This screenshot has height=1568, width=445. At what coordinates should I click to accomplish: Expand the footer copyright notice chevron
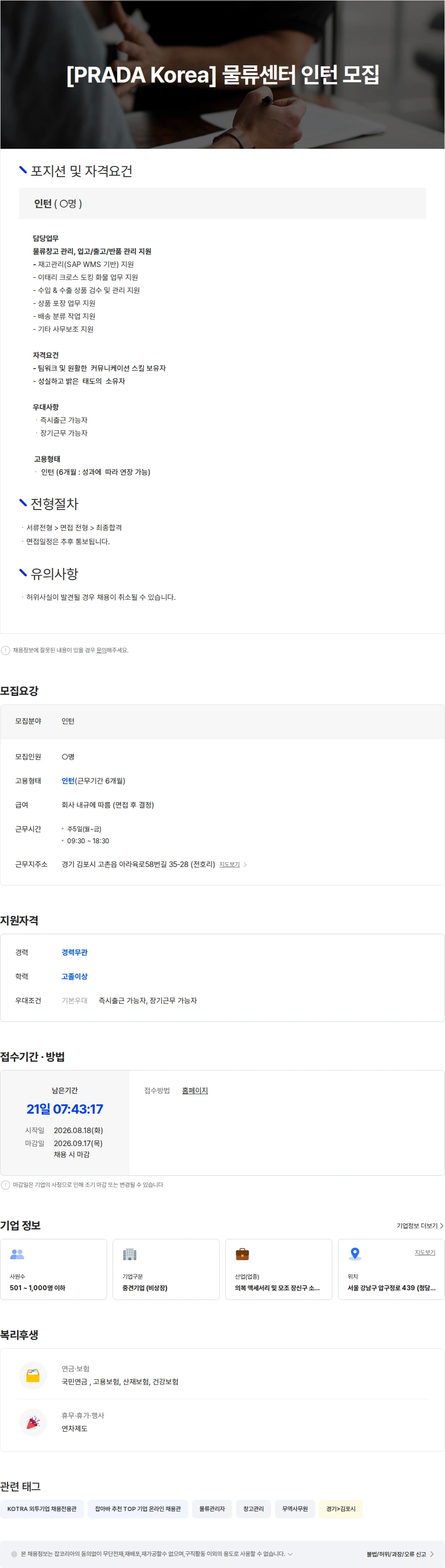tap(290, 1554)
